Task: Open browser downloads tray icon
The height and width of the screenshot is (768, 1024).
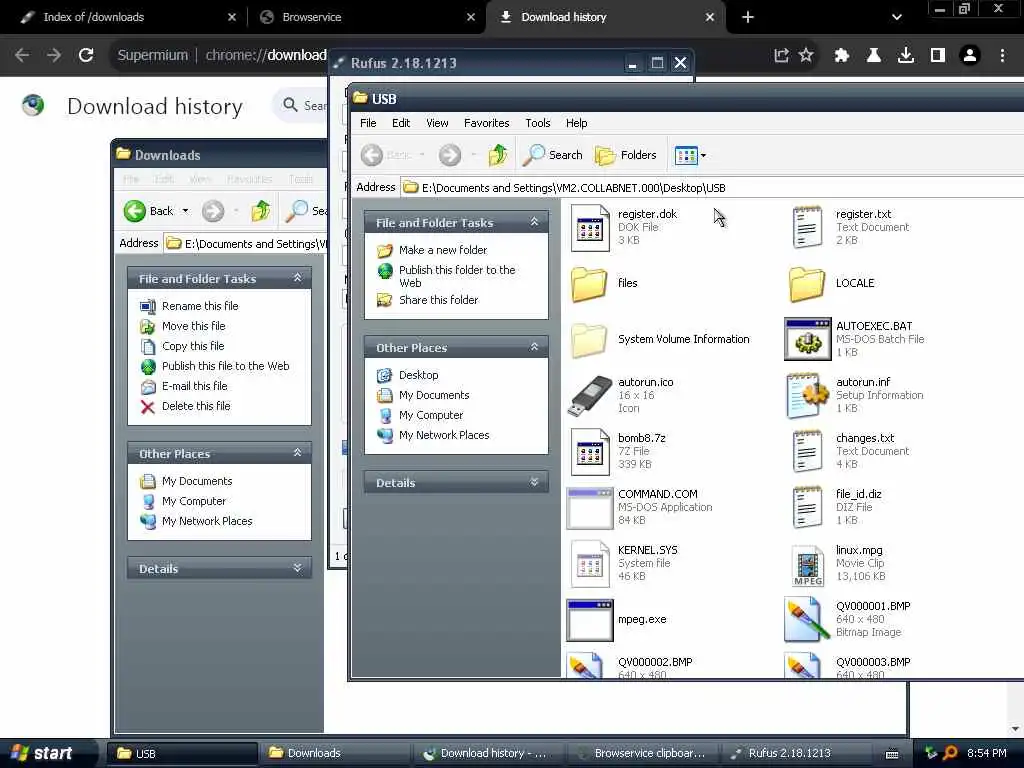Action: point(905,55)
